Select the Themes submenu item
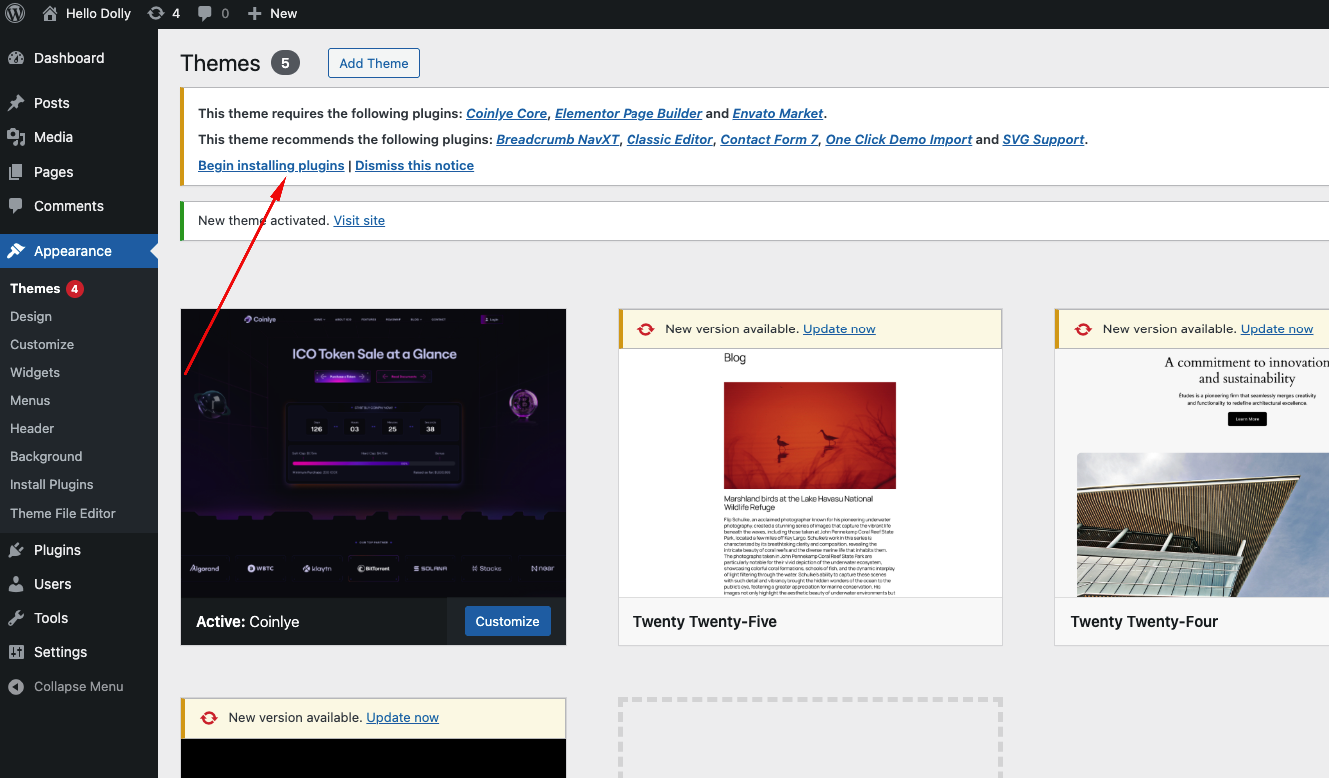Image resolution: width=1329 pixels, height=778 pixels. click(x=35, y=288)
